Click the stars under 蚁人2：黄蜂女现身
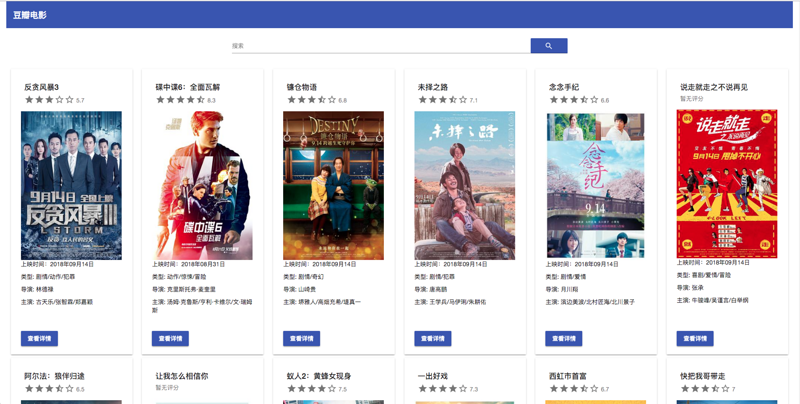The width and height of the screenshot is (800, 404). tap(312, 389)
